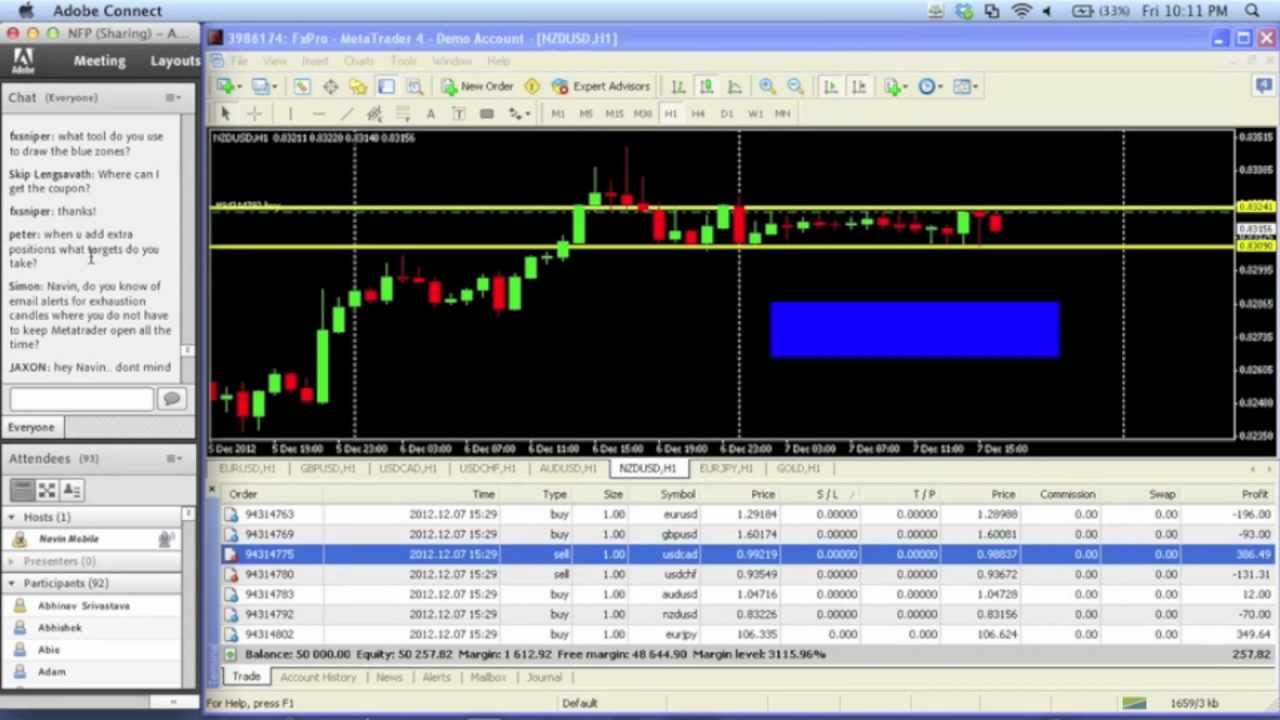Zoom out on the chart
The height and width of the screenshot is (720, 1280).
795,86
